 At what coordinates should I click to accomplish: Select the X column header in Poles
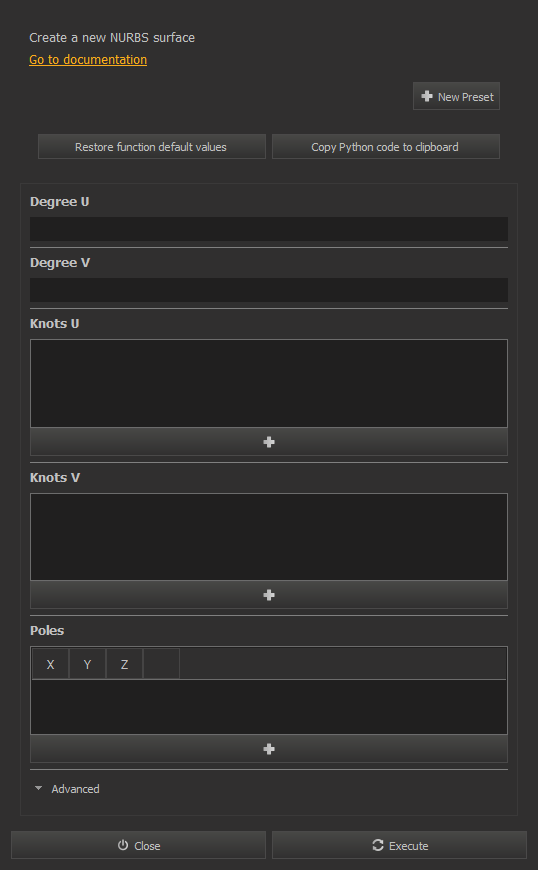pyautogui.click(x=50, y=664)
